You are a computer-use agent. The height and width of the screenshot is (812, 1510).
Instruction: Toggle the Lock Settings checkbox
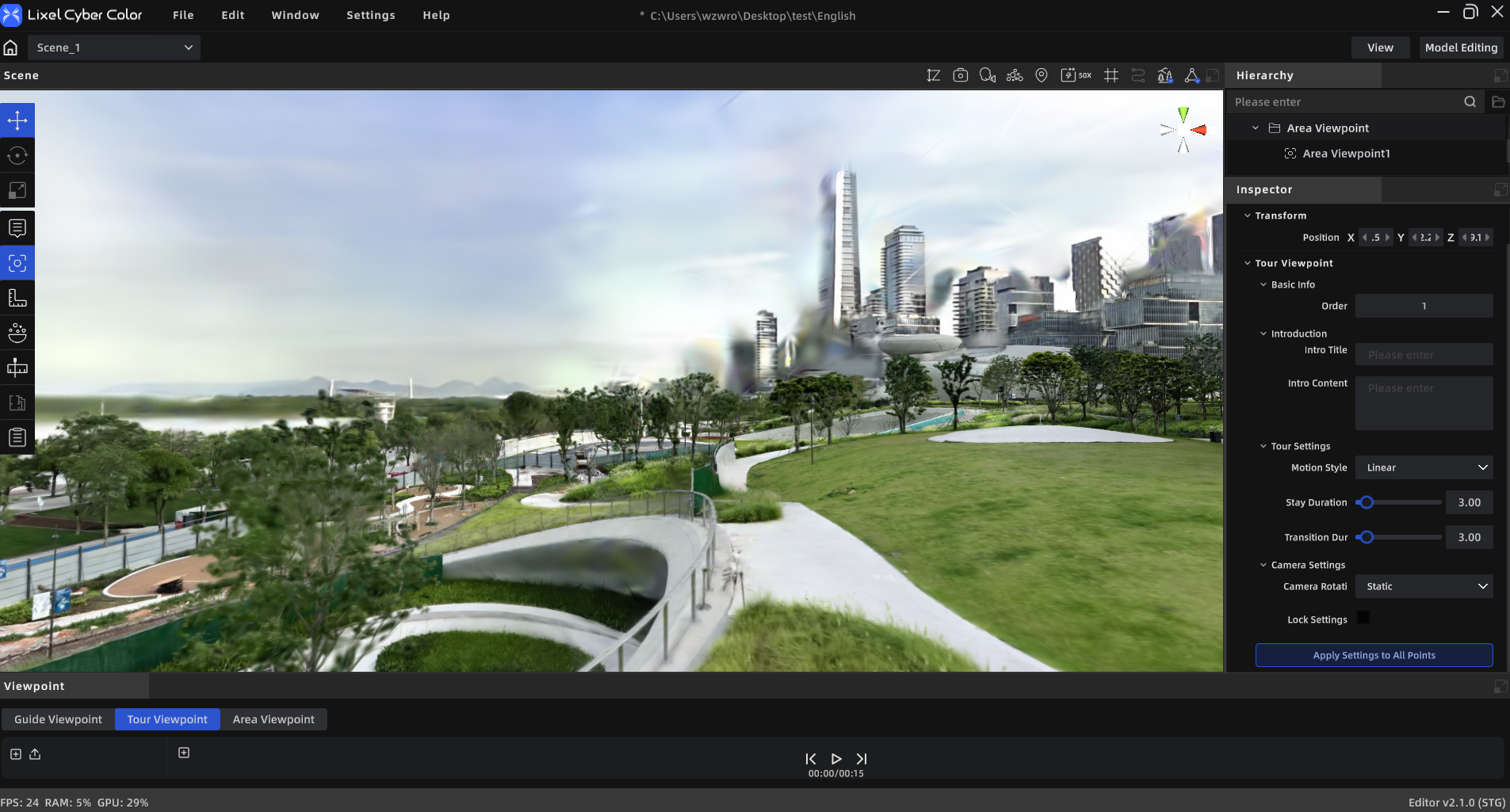[x=1363, y=617]
